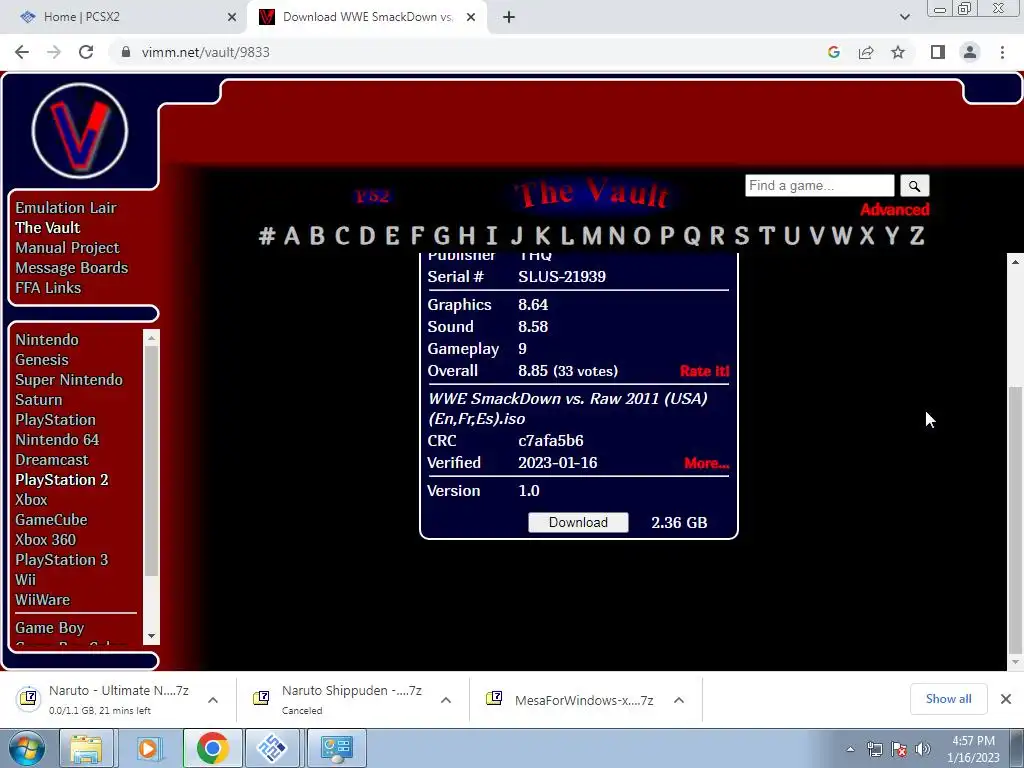
Task: Click the Download button
Action: point(578,522)
